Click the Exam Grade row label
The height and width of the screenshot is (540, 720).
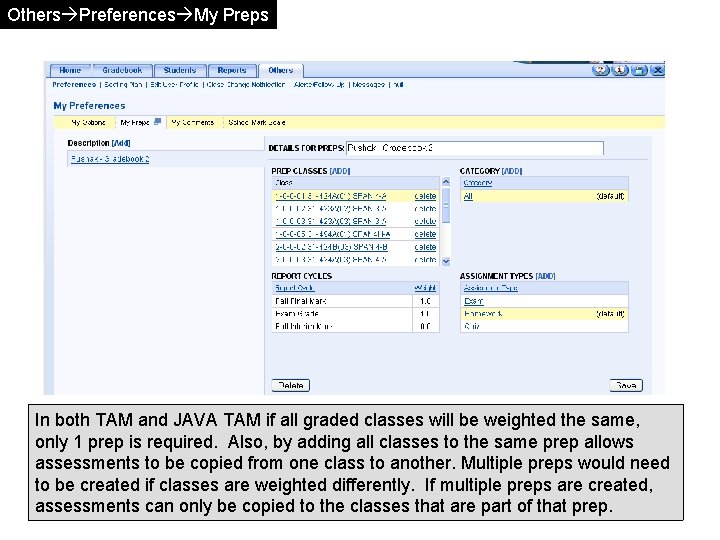click(297, 314)
